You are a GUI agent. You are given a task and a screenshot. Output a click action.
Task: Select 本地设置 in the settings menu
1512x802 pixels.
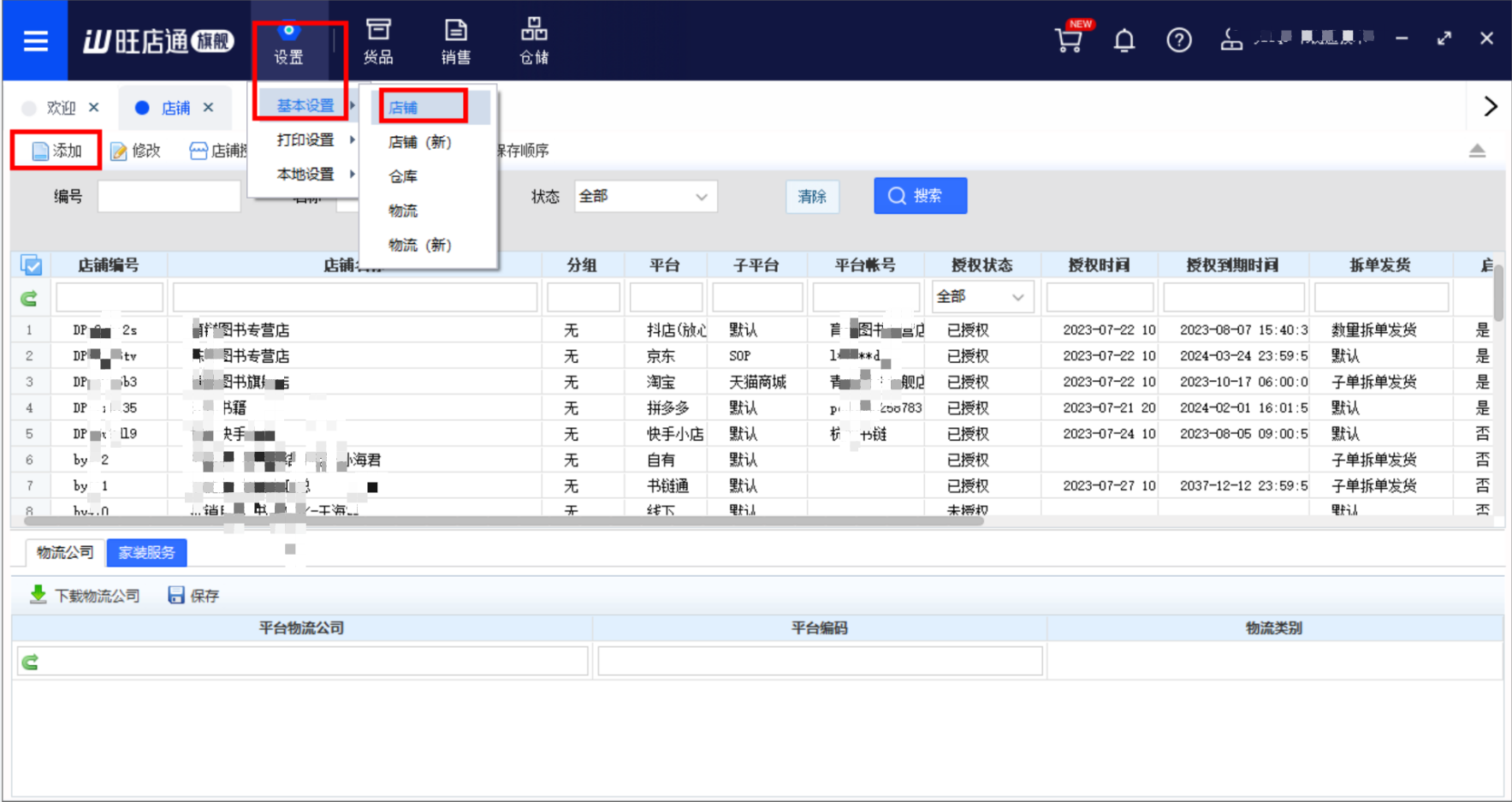tap(305, 174)
